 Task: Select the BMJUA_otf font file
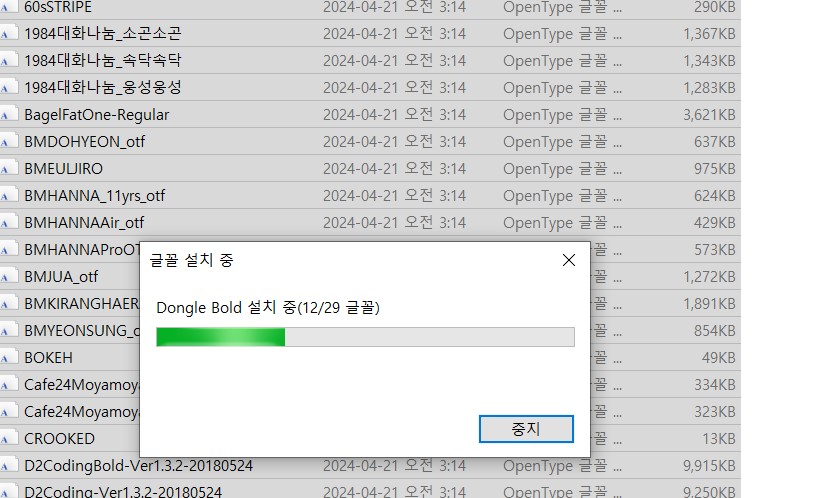[61, 277]
